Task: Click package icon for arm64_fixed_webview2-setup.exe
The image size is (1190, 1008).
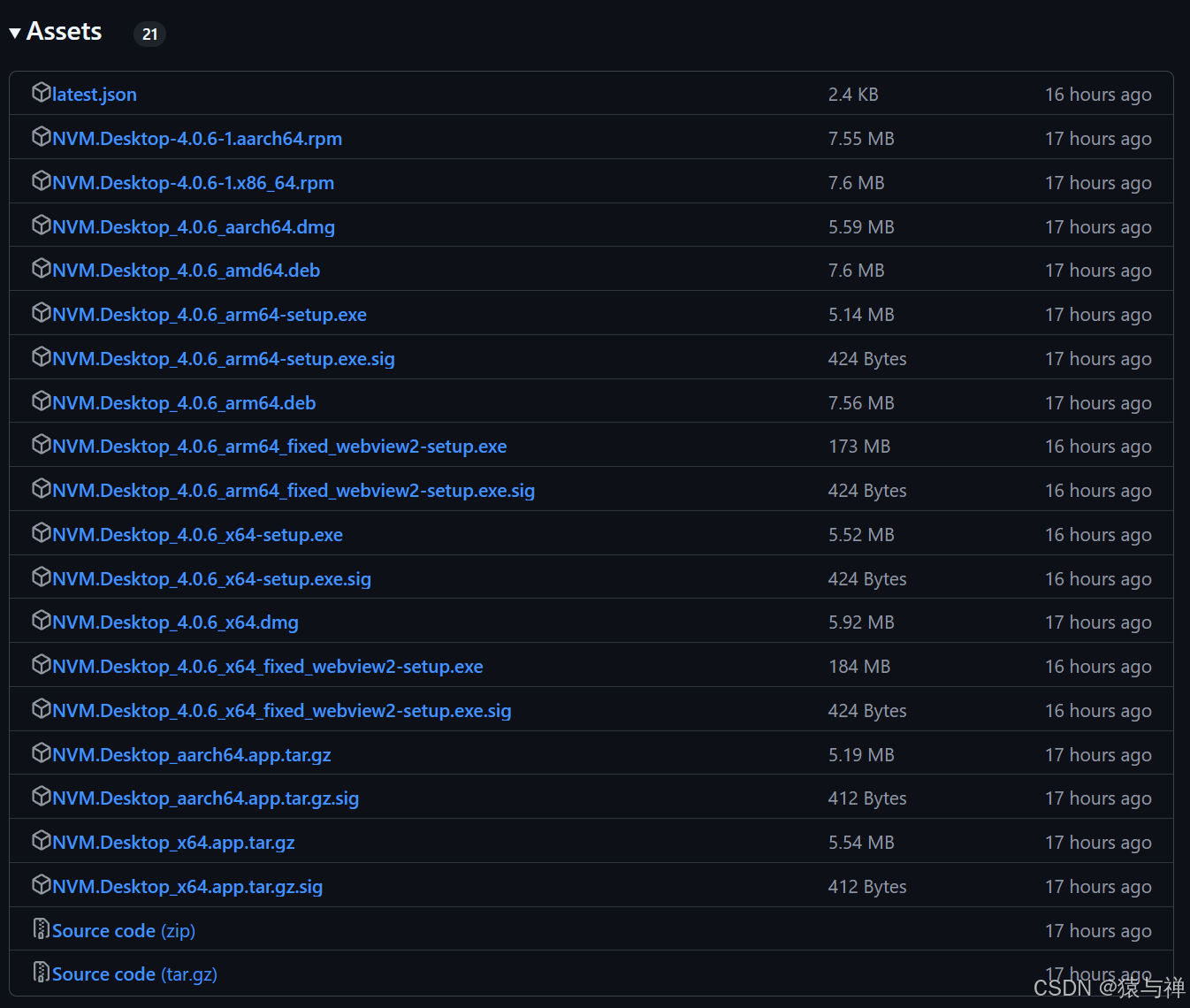Action: (42, 444)
